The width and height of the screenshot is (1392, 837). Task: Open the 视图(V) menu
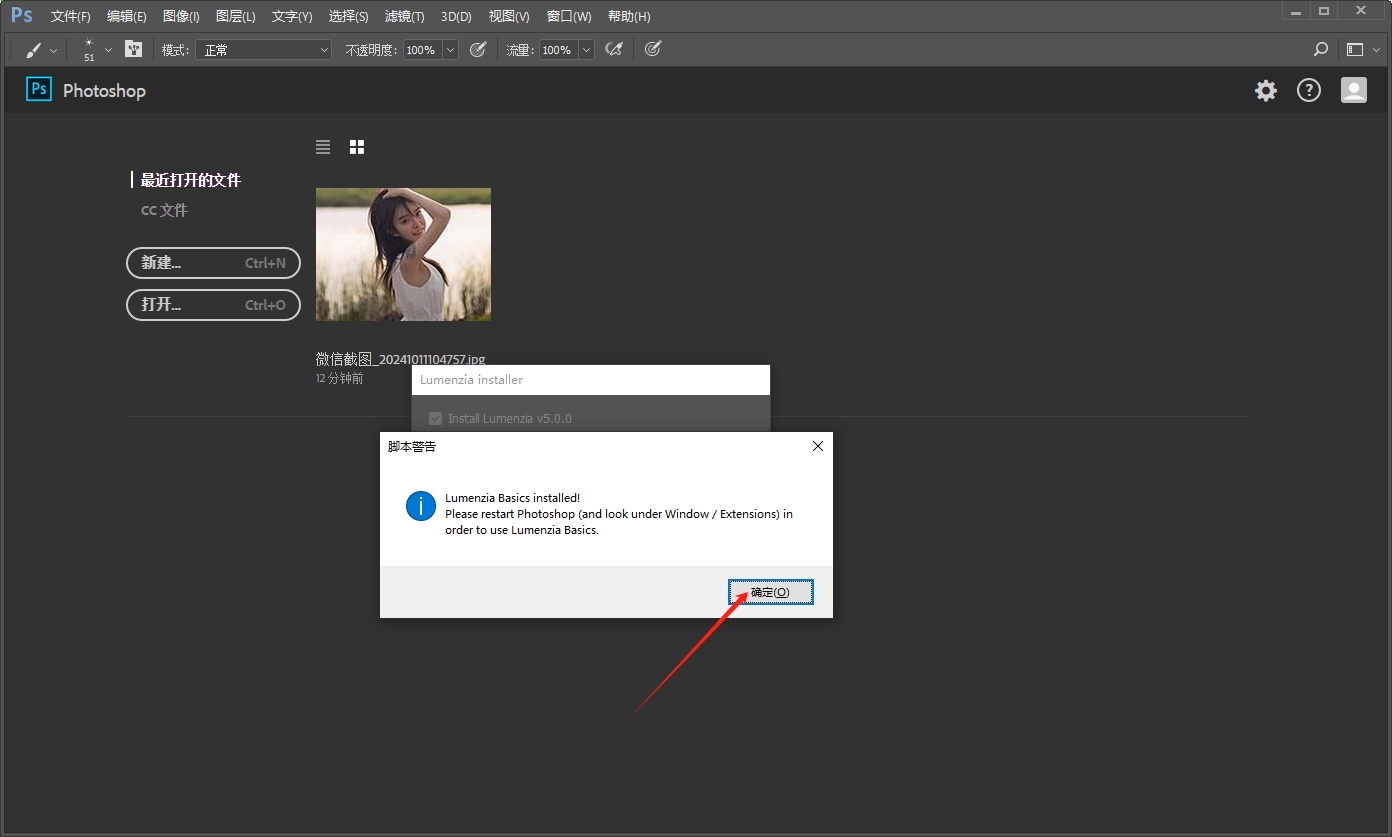coord(509,16)
